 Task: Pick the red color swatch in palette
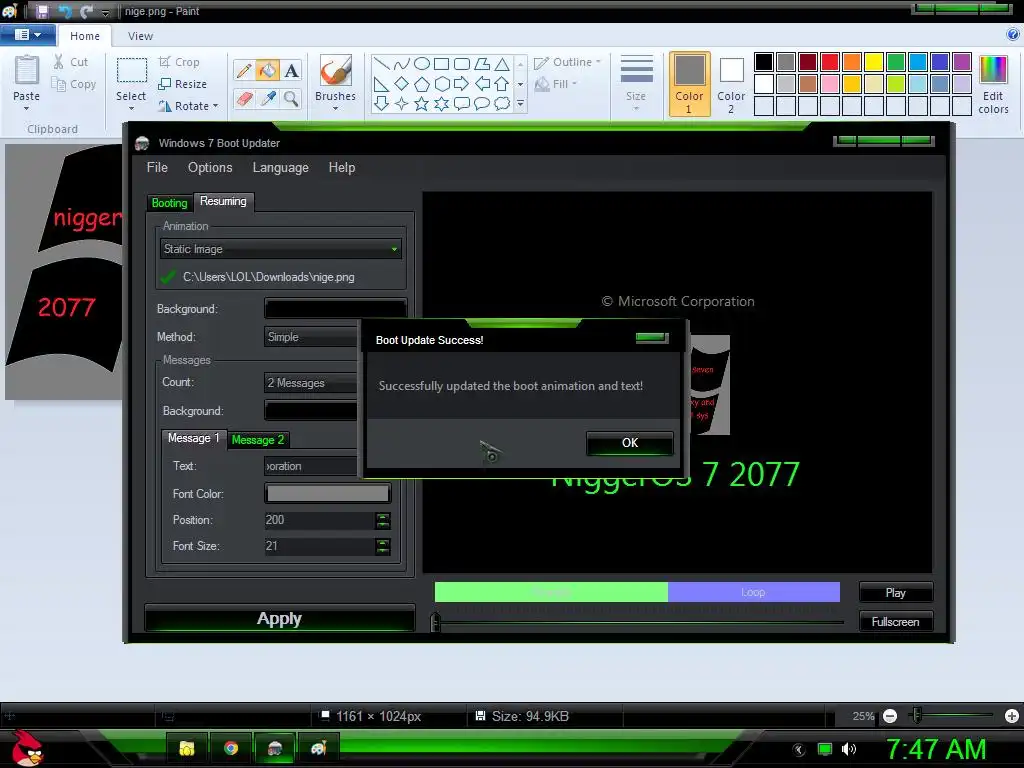[830, 62]
